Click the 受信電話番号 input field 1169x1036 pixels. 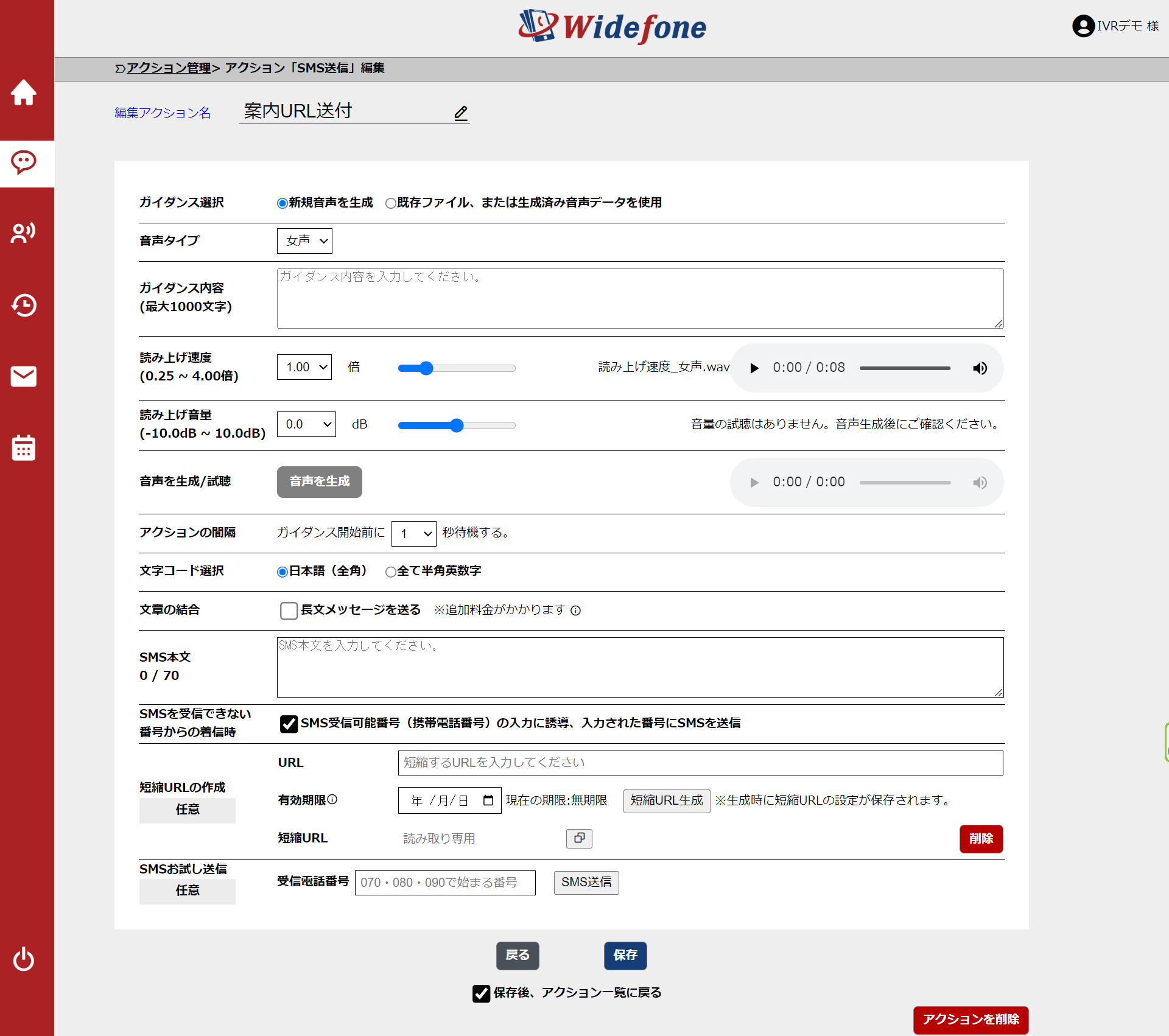[x=445, y=883]
